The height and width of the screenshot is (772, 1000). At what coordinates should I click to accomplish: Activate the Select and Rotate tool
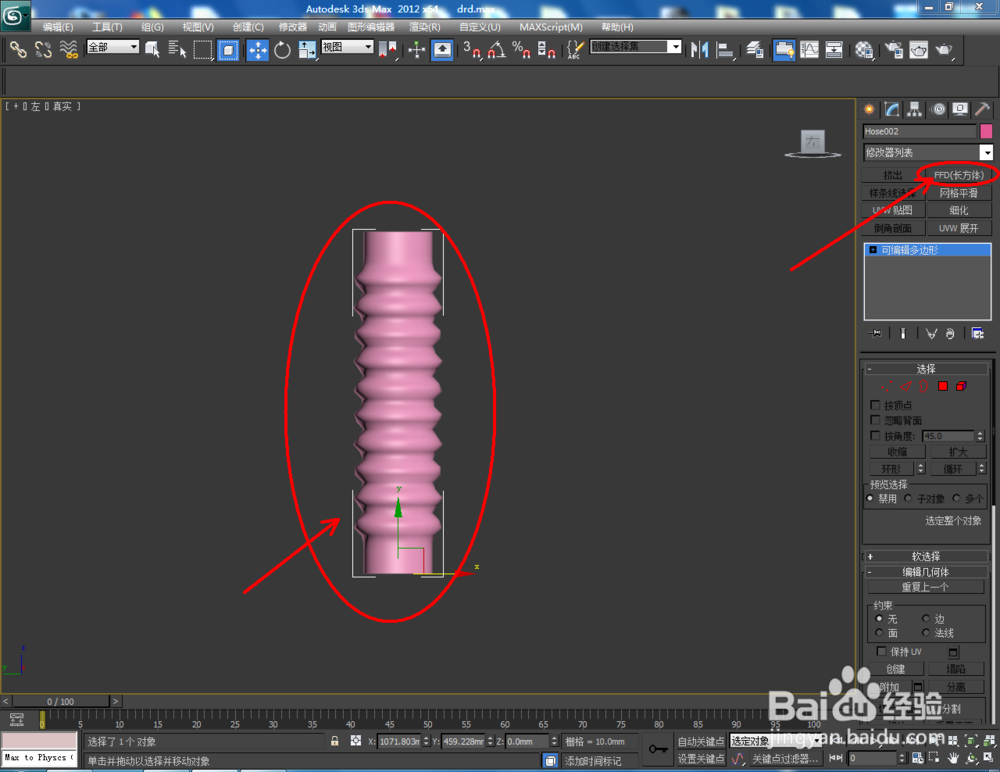click(282, 50)
